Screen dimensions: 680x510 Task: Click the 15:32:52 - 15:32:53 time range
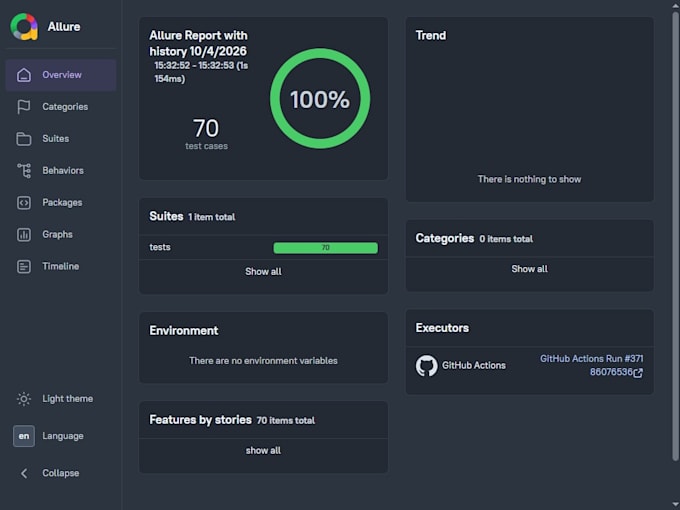[x=201, y=72]
